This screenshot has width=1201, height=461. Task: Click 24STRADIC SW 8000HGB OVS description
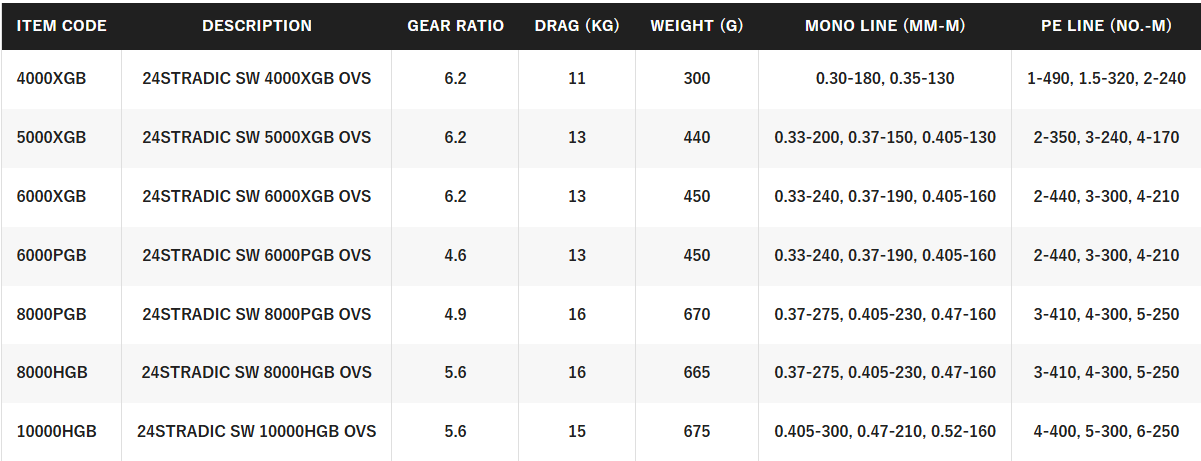click(x=257, y=372)
